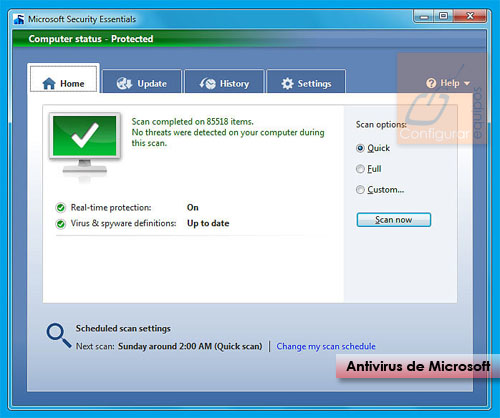
Task: Open the Help menu label
Action: [450, 83]
